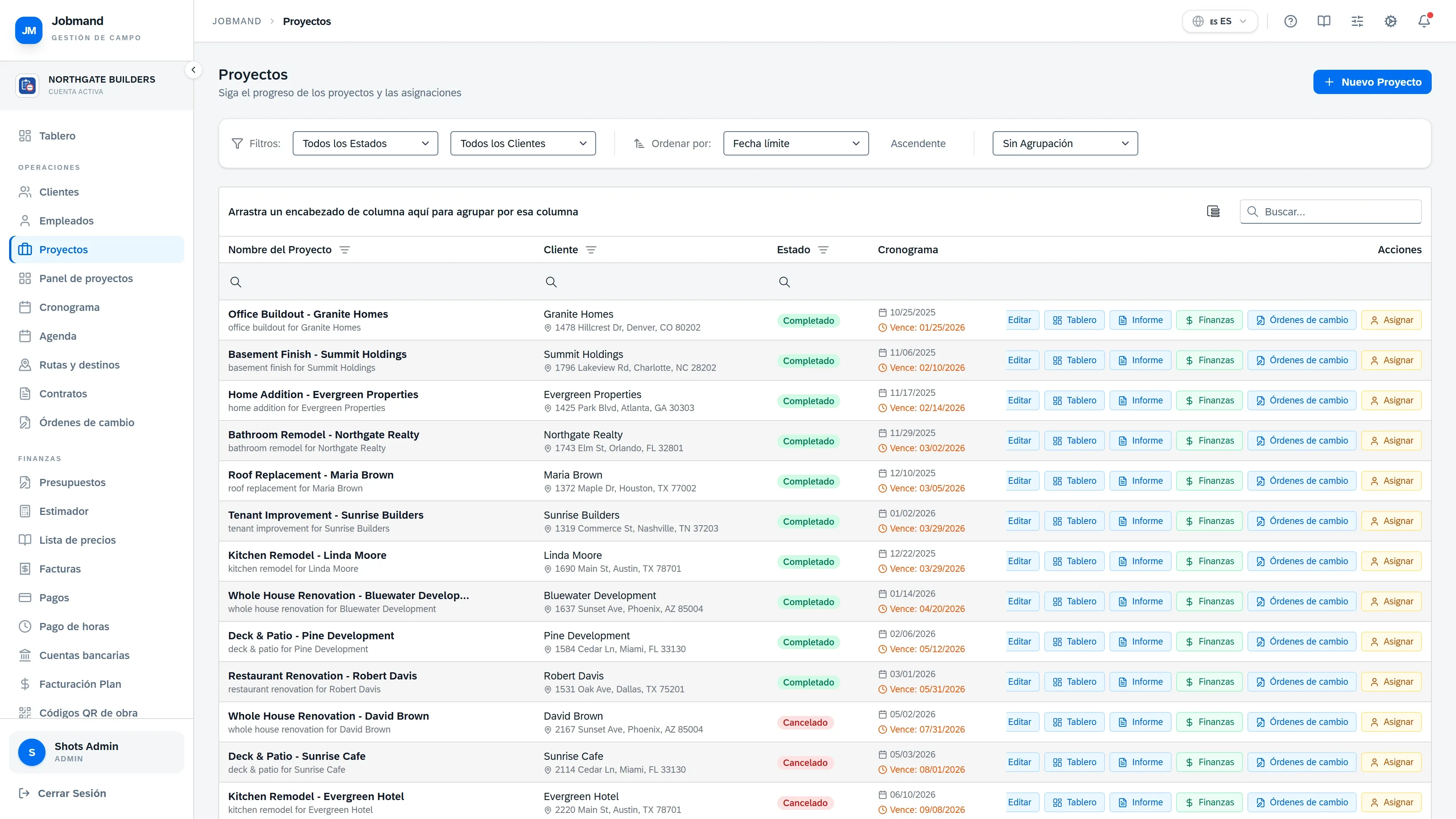Open filter menu for Estado column

[x=823, y=250]
